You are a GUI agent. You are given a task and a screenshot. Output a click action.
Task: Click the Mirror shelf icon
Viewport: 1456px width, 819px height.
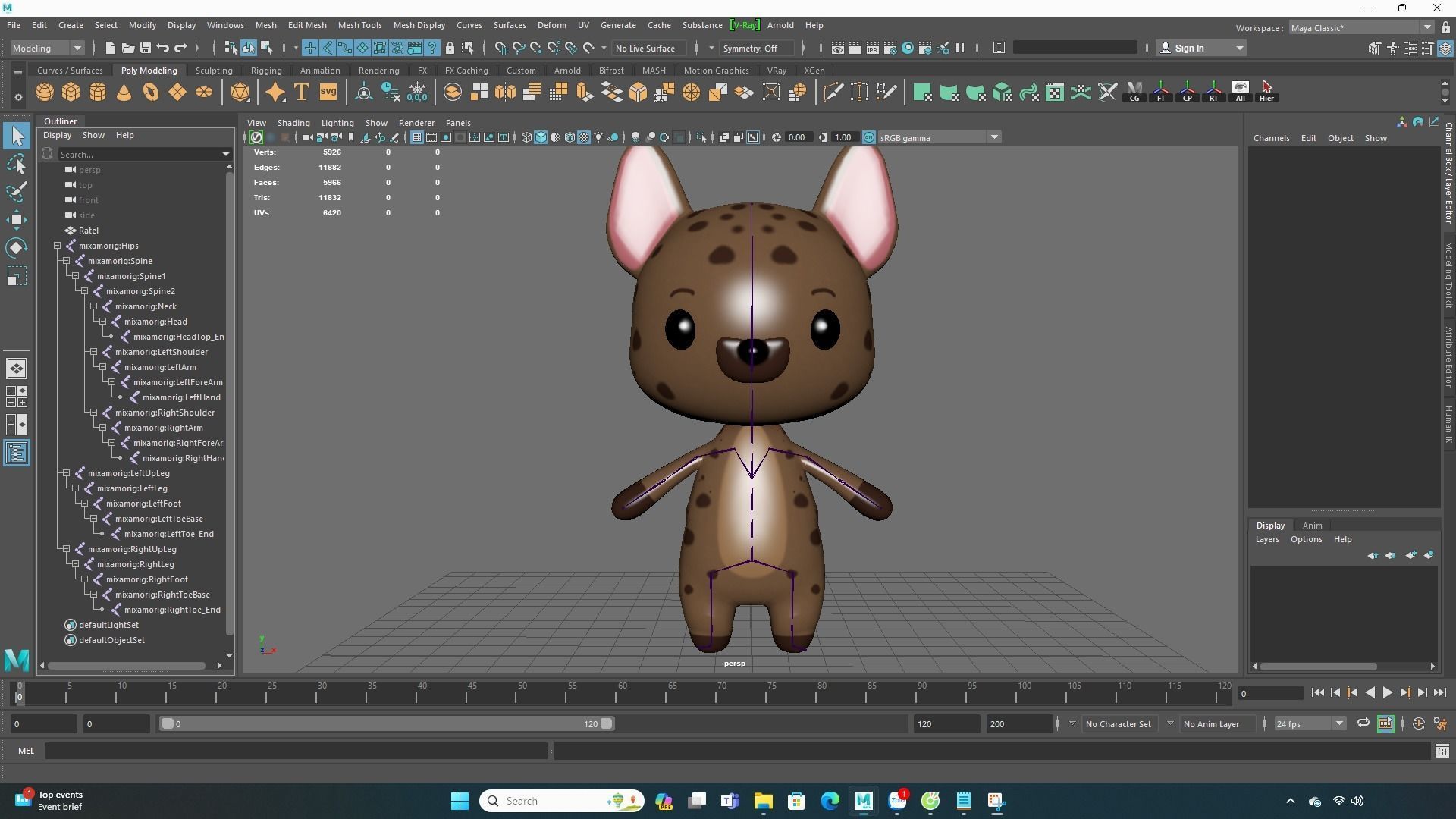505,93
